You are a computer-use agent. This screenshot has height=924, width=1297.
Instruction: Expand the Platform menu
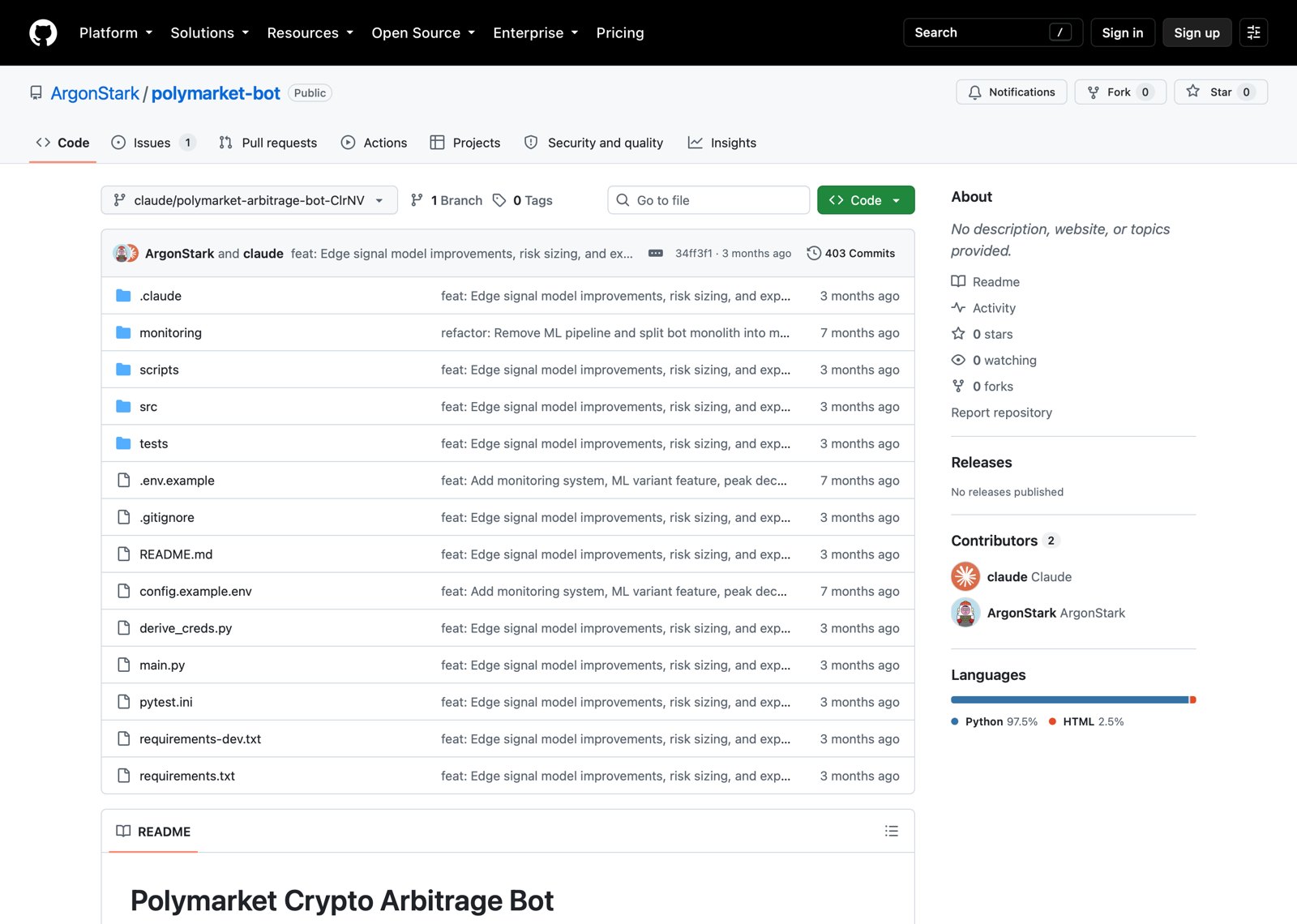(116, 32)
